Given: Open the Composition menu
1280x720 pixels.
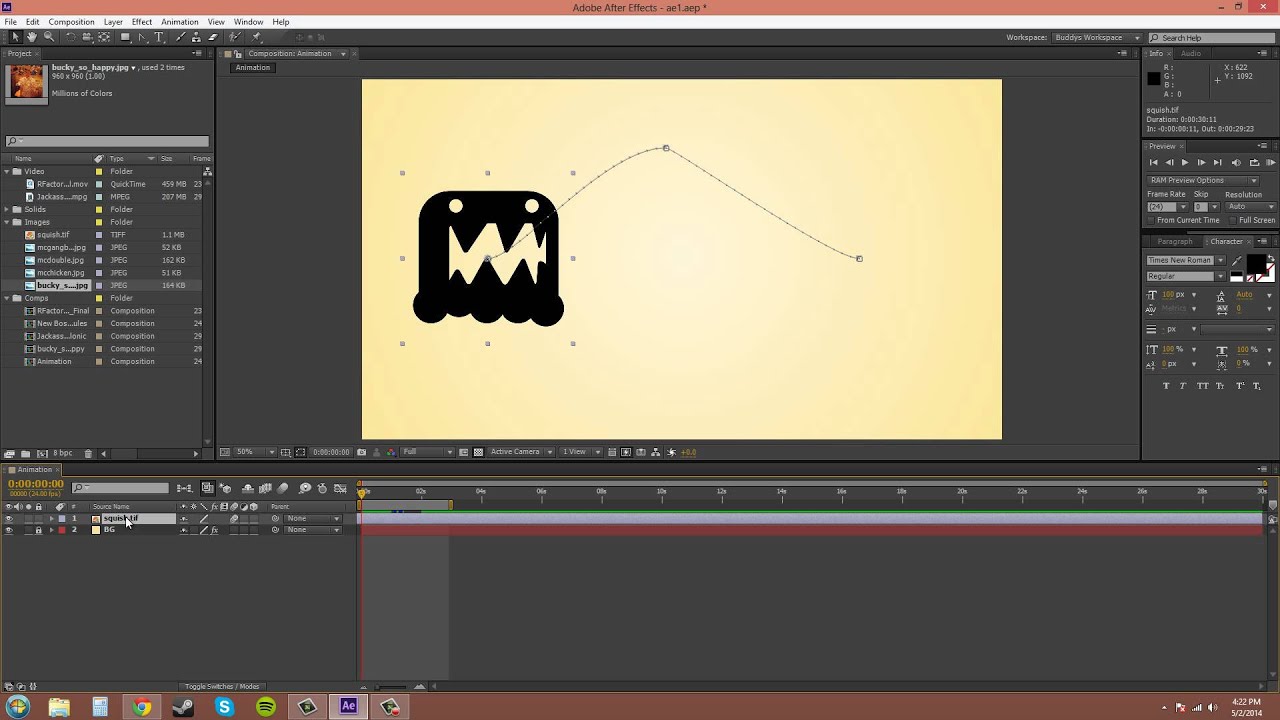Looking at the screenshot, I should click(71, 22).
